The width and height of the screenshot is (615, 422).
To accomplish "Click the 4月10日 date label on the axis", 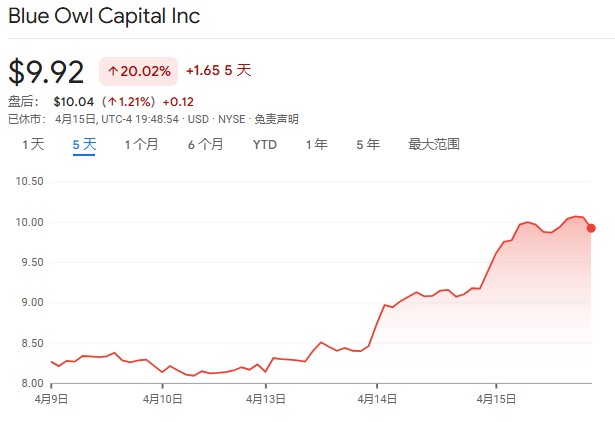I will click(x=163, y=397).
